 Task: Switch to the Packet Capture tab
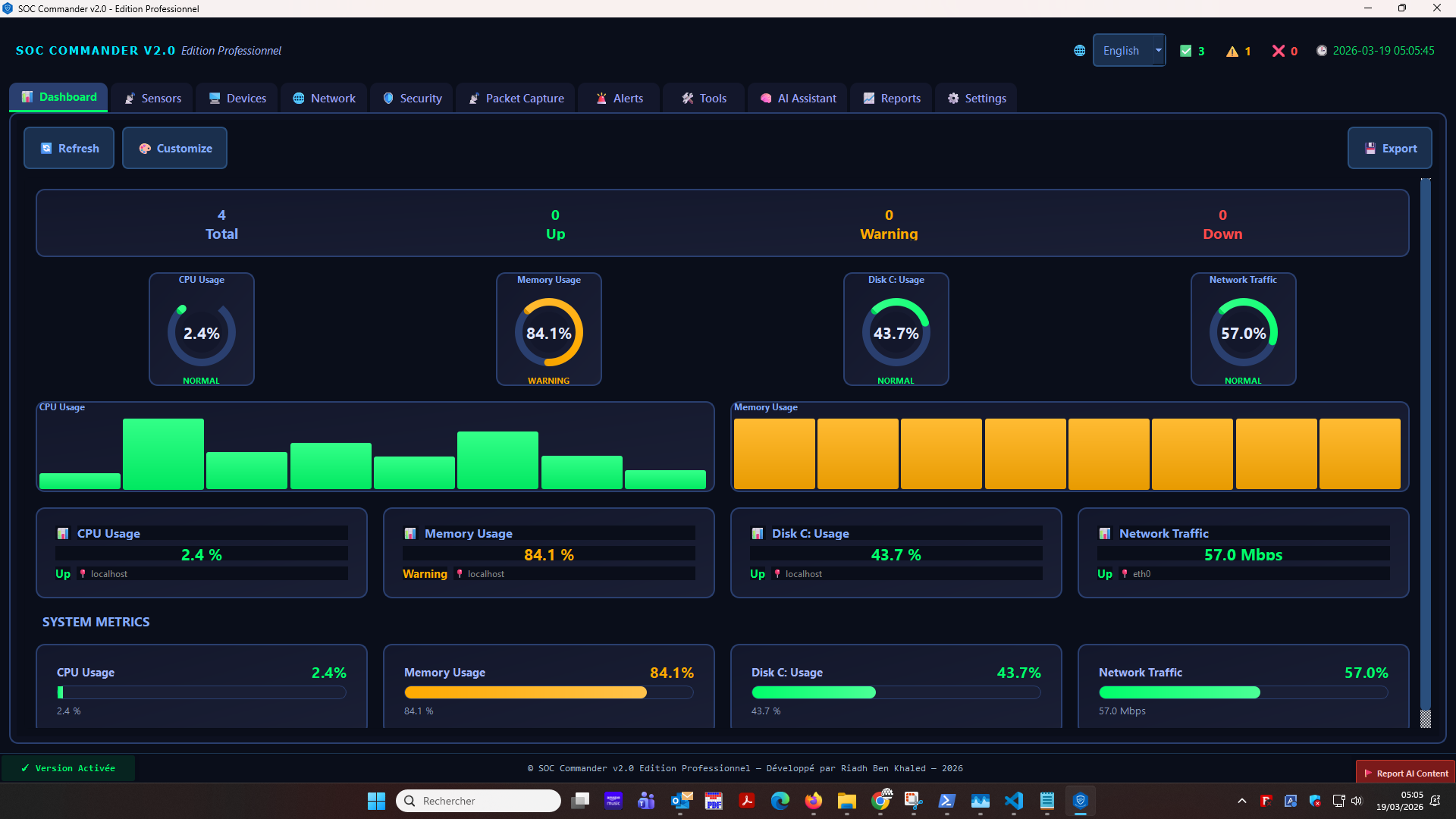(516, 99)
